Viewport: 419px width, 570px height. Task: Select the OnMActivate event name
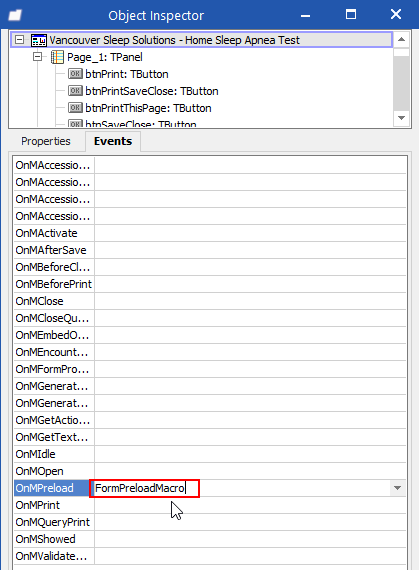pos(47,233)
